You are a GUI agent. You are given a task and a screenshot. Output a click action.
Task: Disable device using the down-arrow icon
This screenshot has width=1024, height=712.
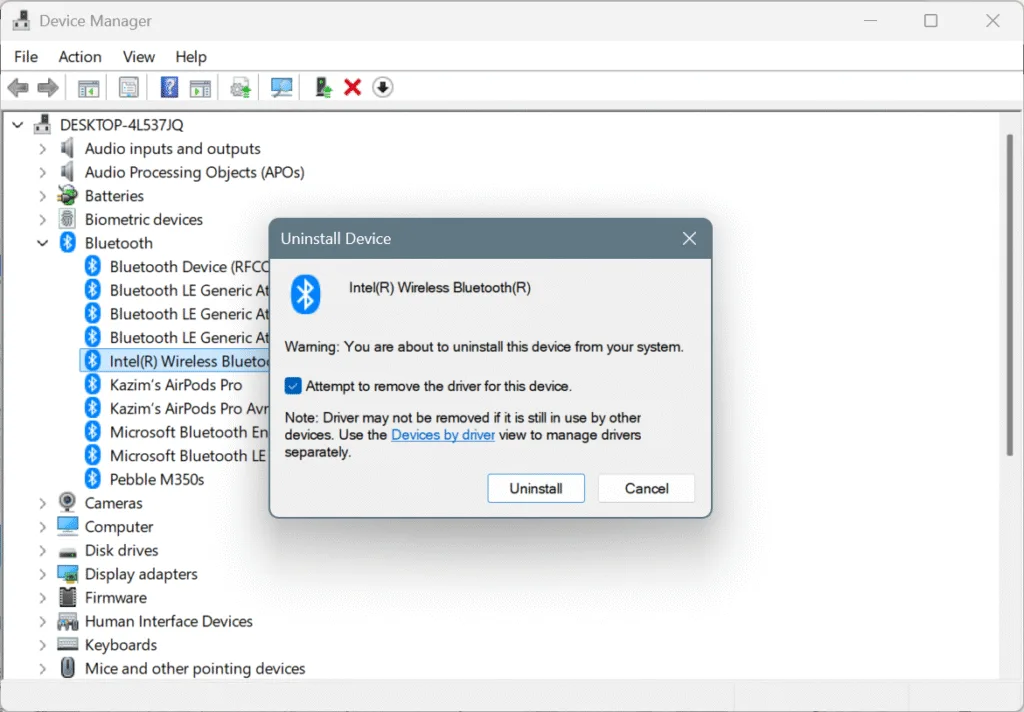383,87
